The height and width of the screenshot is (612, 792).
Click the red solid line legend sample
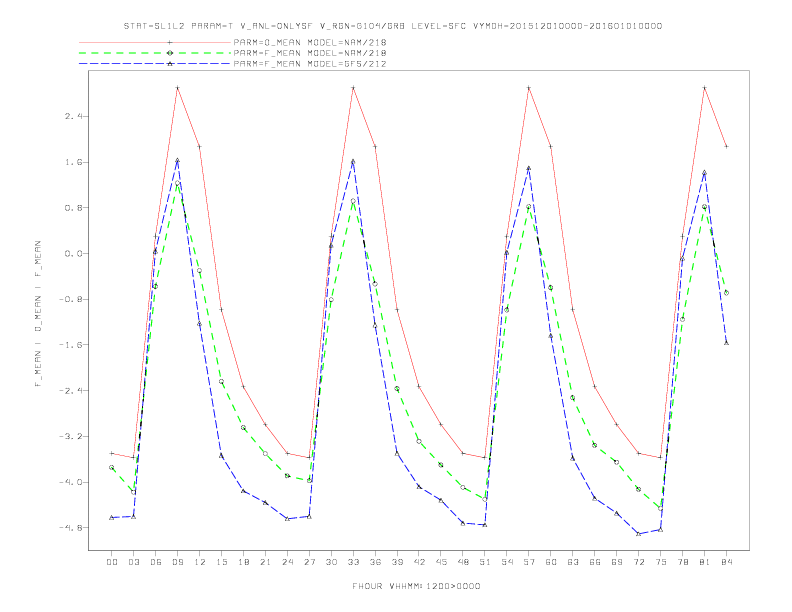pyautogui.click(x=155, y=42)
